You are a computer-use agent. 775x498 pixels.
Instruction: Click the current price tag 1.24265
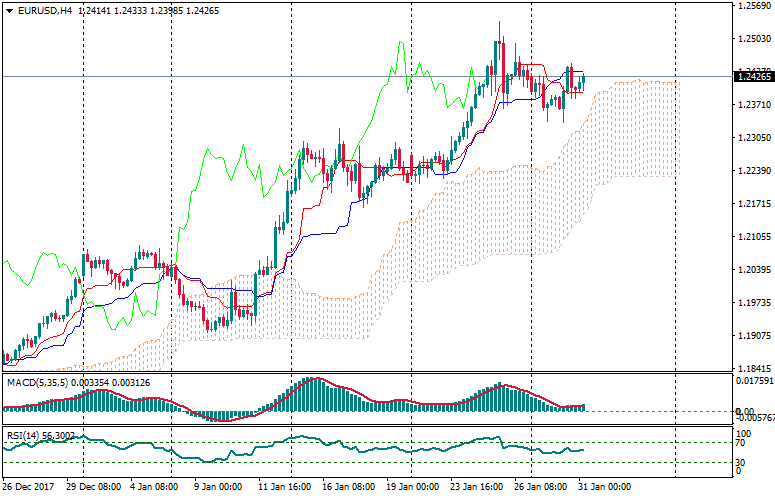click(x=752, y=76)
